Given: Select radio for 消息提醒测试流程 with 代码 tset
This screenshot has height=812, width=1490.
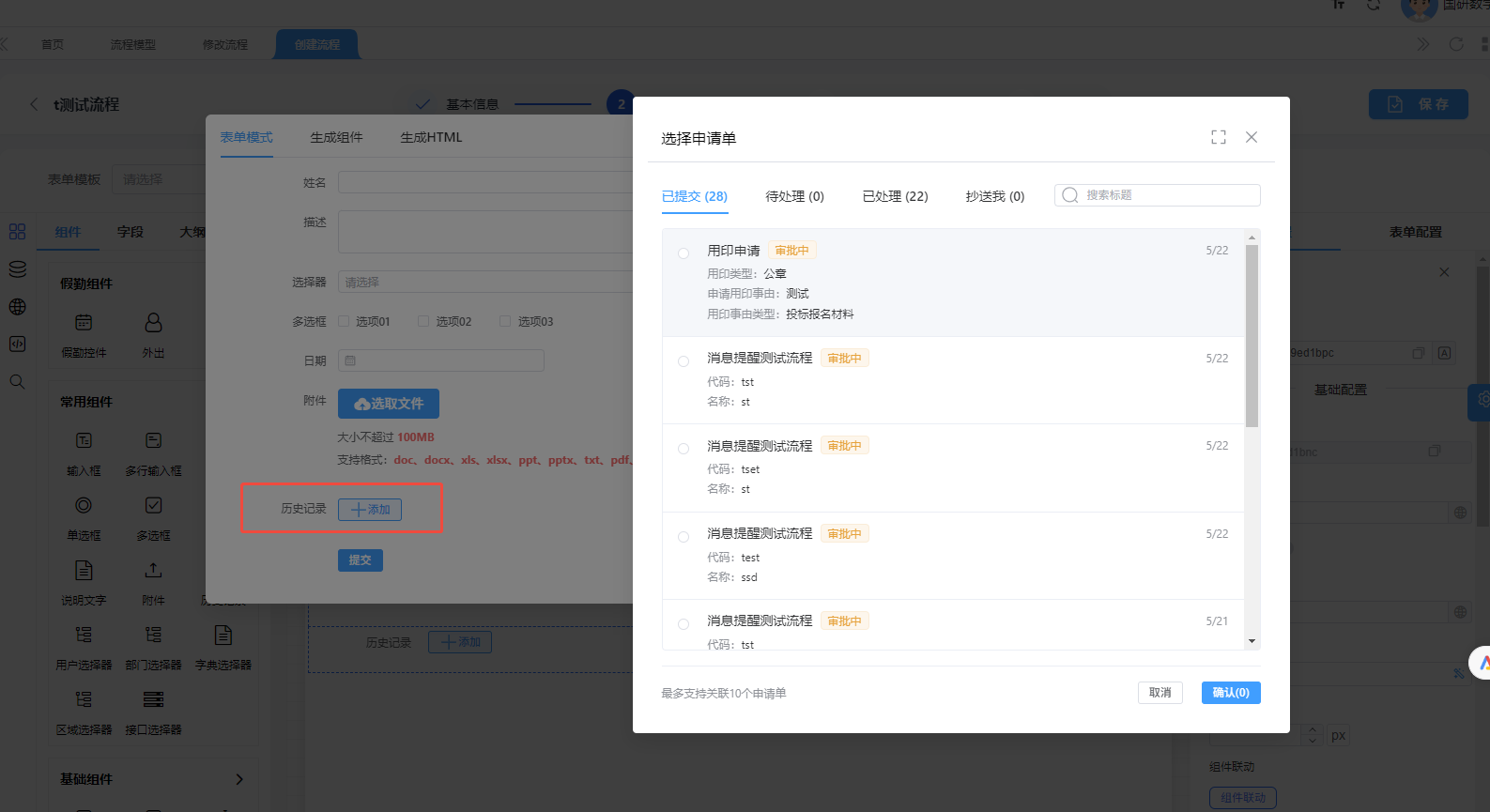Looking at the screenshot, I should 684,448.
